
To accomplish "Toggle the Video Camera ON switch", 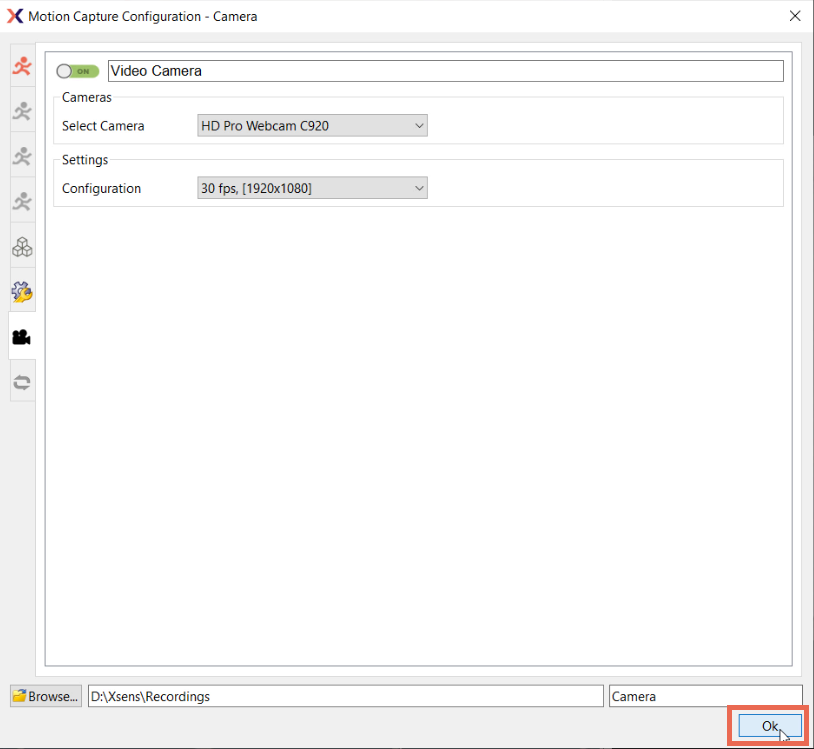I will coord(78,71).
